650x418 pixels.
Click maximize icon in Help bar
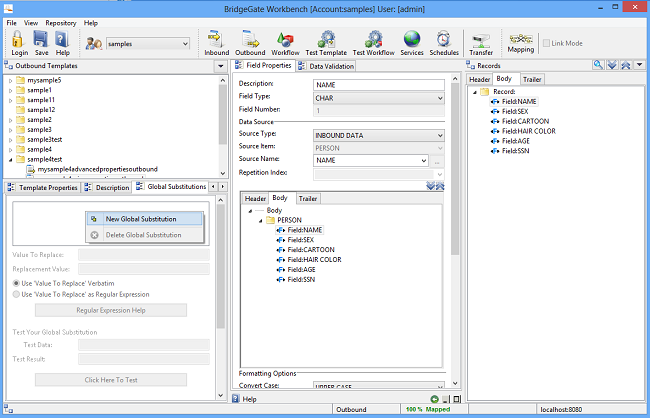pyautogui.click(x=456, y=399)
